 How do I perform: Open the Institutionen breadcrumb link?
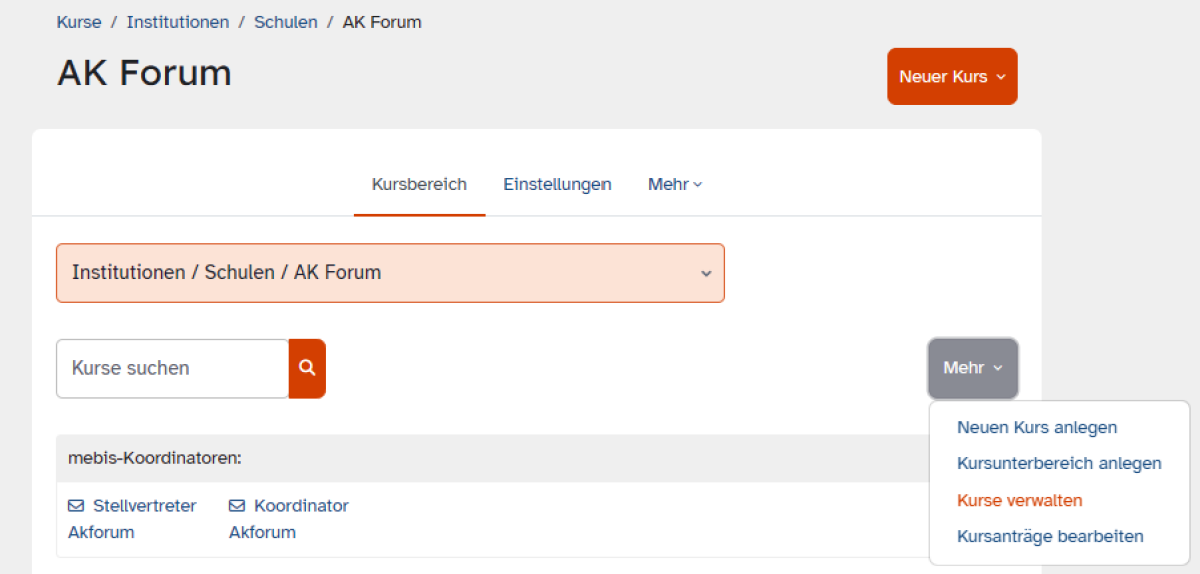click(178, 22)
